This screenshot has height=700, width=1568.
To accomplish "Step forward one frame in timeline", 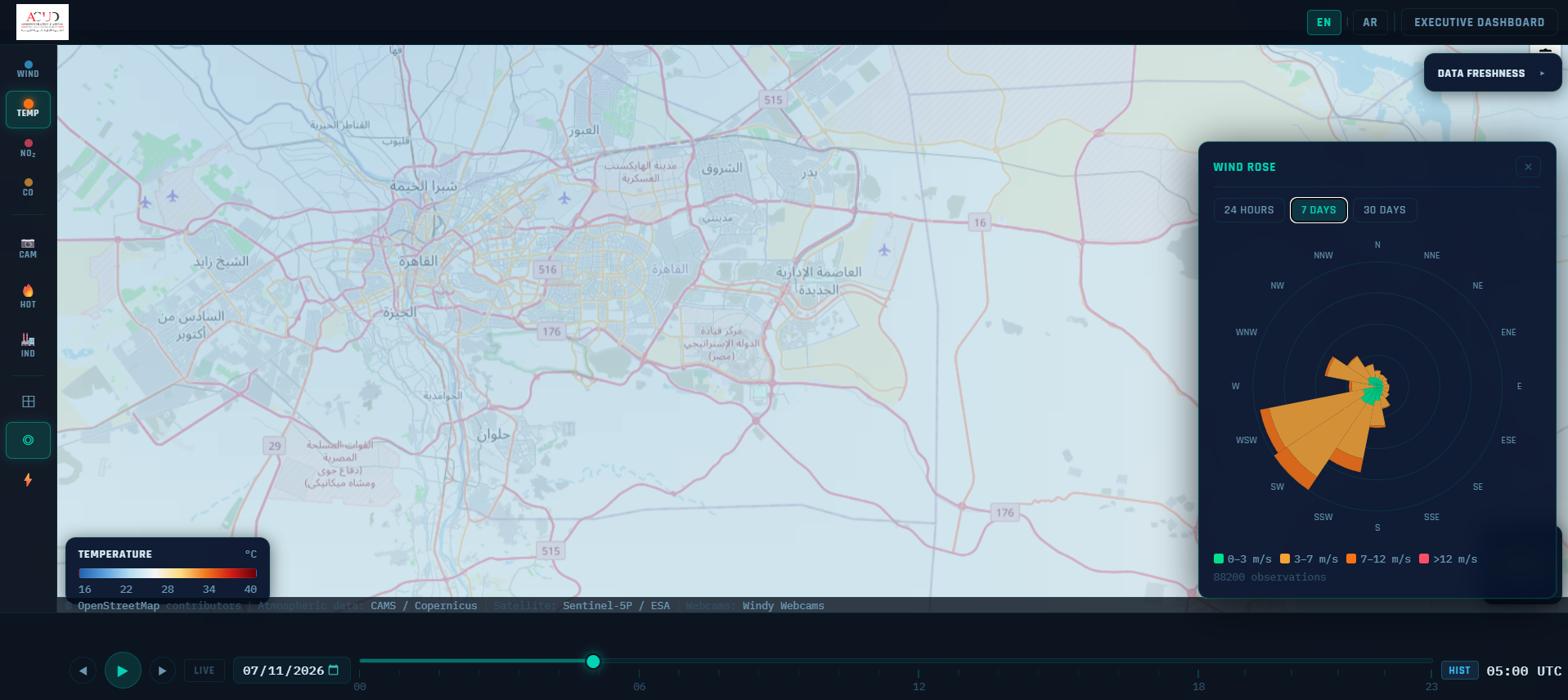I will (162, 671).
